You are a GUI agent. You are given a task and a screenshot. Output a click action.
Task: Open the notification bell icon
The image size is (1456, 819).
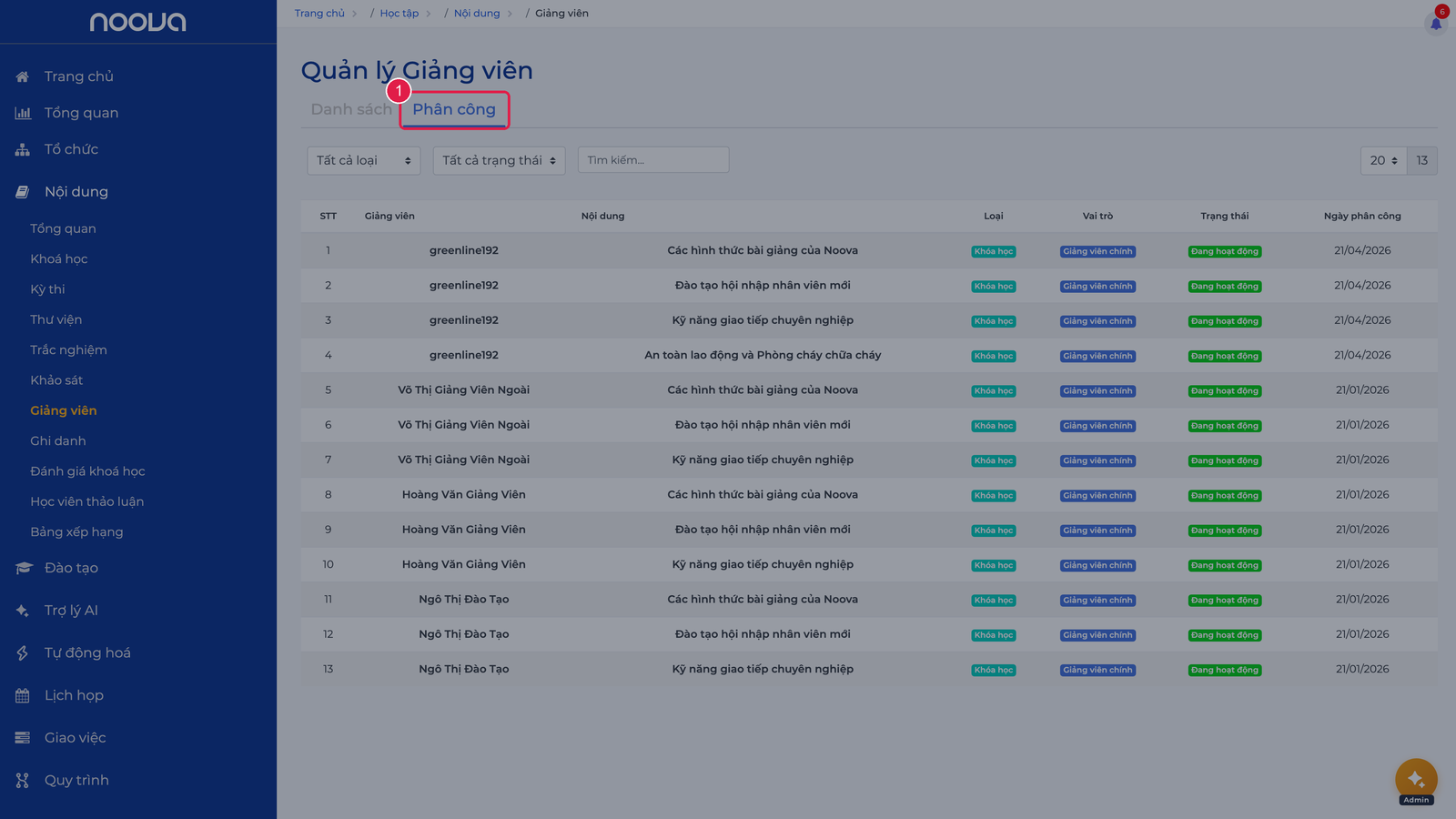1436,24
